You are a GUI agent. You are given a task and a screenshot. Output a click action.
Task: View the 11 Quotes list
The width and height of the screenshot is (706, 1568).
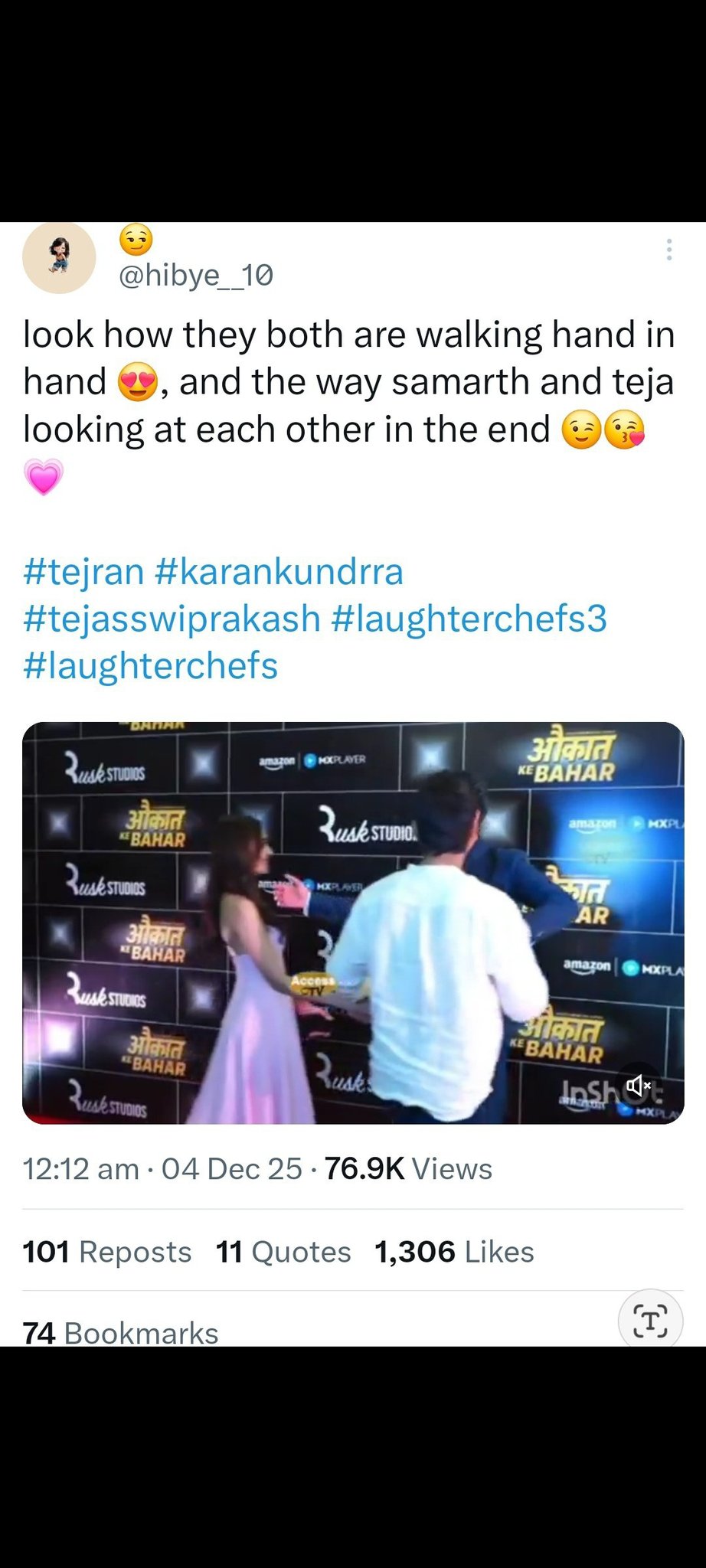(283, 1252)
